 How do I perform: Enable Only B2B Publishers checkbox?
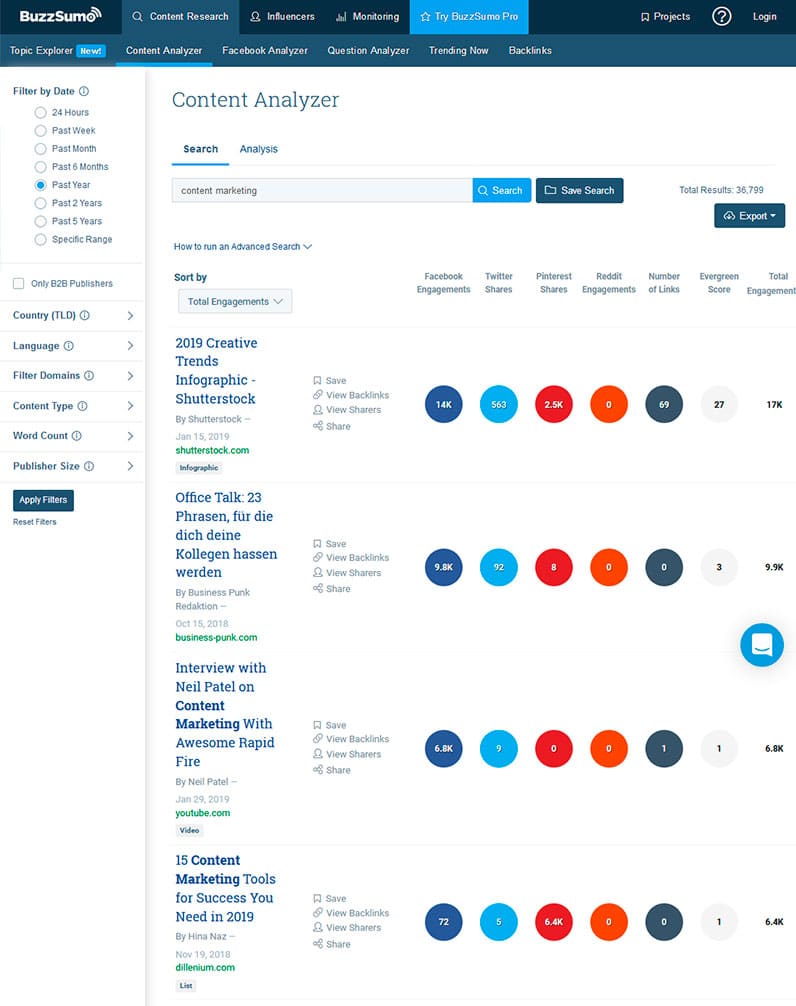[x=19, y=283]
